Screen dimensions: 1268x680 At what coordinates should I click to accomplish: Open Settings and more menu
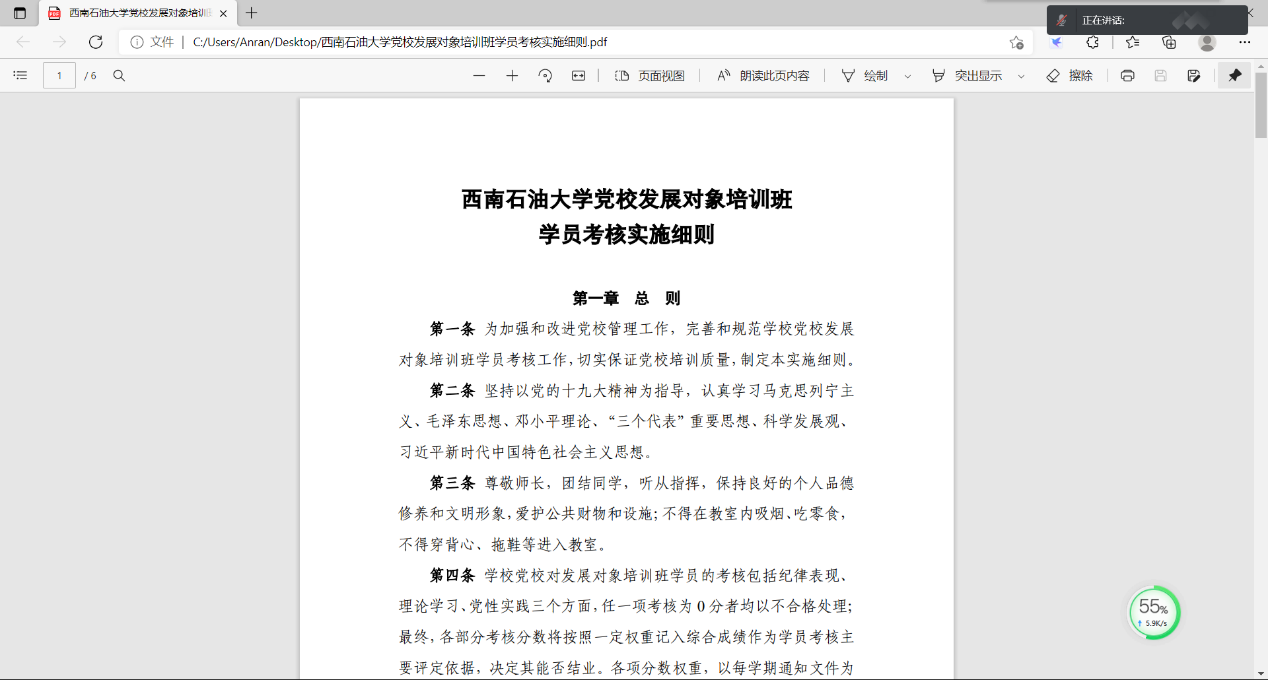(x=1245, y=42)
